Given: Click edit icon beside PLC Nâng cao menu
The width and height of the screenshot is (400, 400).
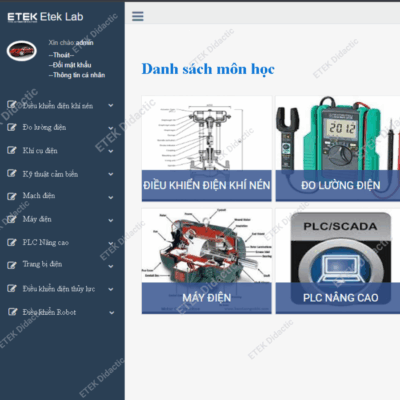Looking at the screenshot, I should [x=12, y=242].
